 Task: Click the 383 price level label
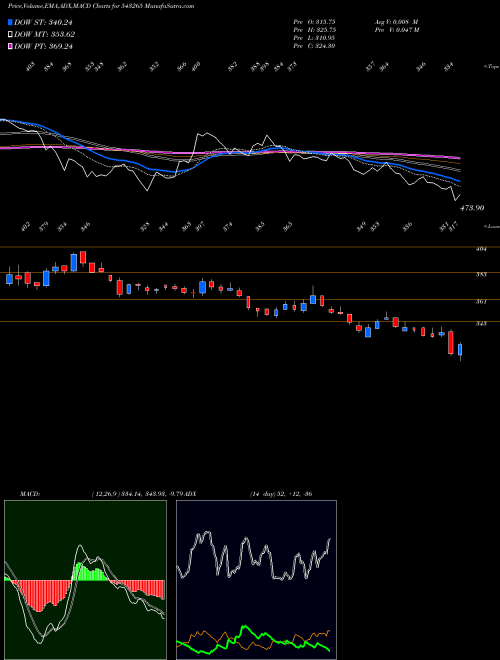click(x=481, y=274)
